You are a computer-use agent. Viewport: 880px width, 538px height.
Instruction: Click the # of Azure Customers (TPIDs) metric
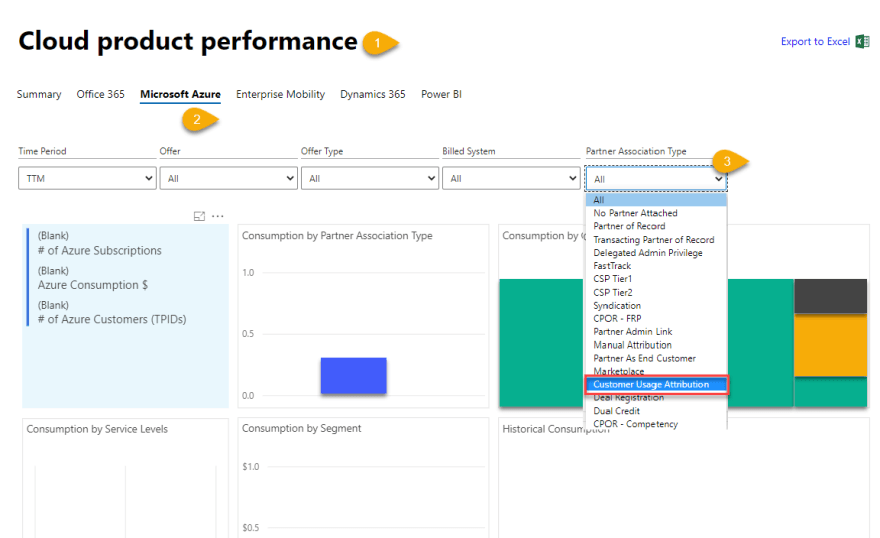tap(112, 319)
